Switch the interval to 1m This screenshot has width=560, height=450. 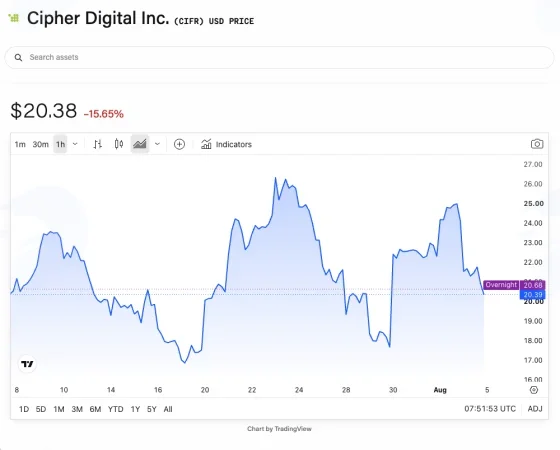coord(20,144)
